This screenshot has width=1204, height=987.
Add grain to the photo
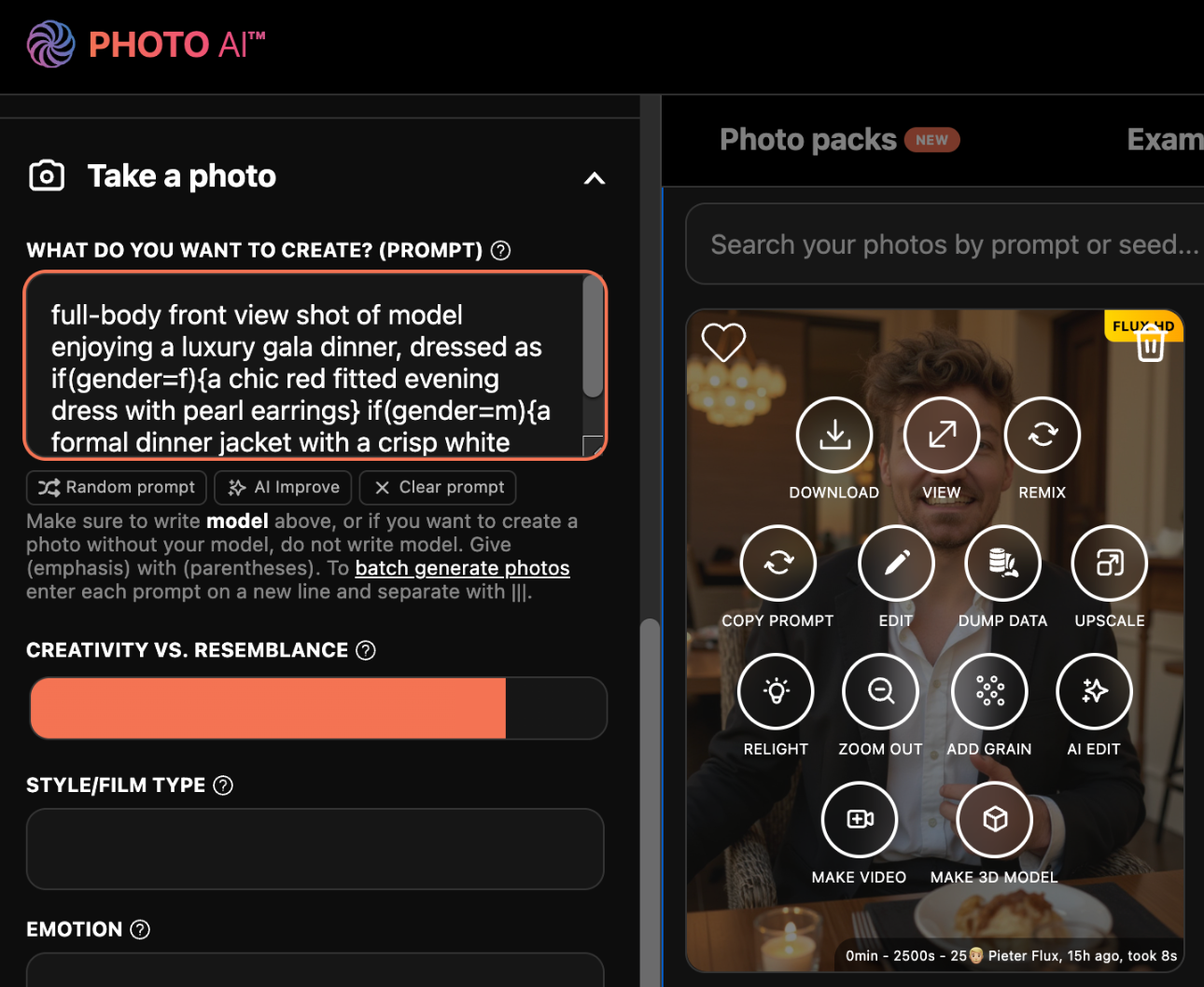tap(989, 691)
